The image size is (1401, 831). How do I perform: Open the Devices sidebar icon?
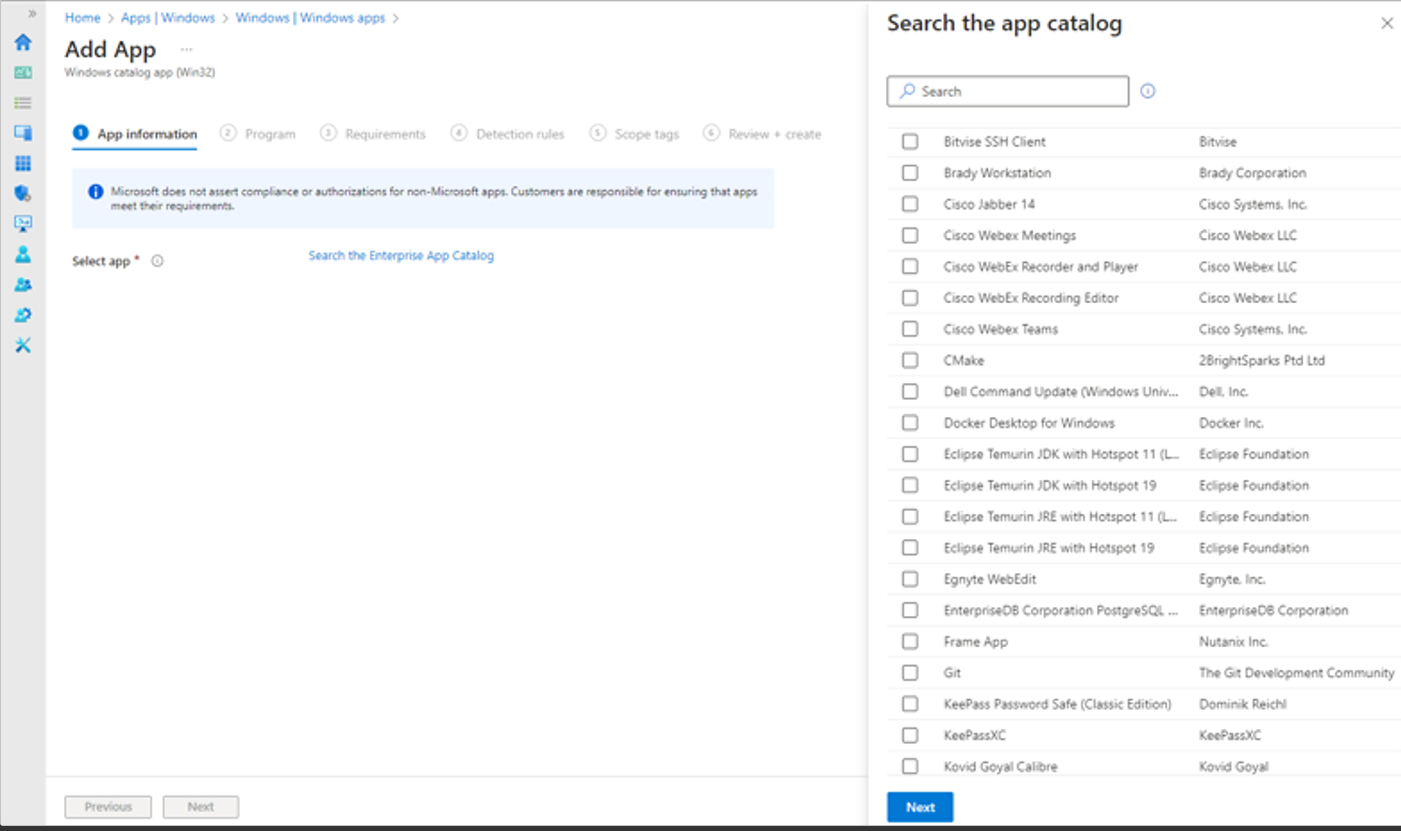[23, 133]
